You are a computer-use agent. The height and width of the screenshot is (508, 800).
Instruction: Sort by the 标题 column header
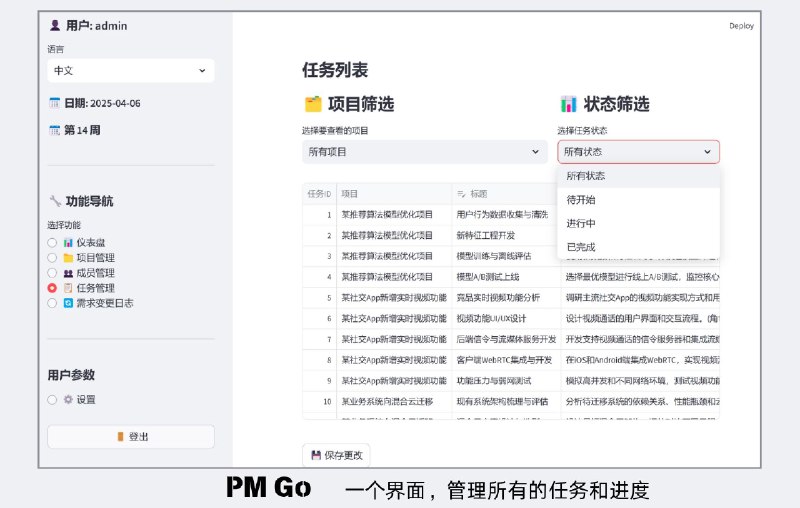tap(505, 194)
